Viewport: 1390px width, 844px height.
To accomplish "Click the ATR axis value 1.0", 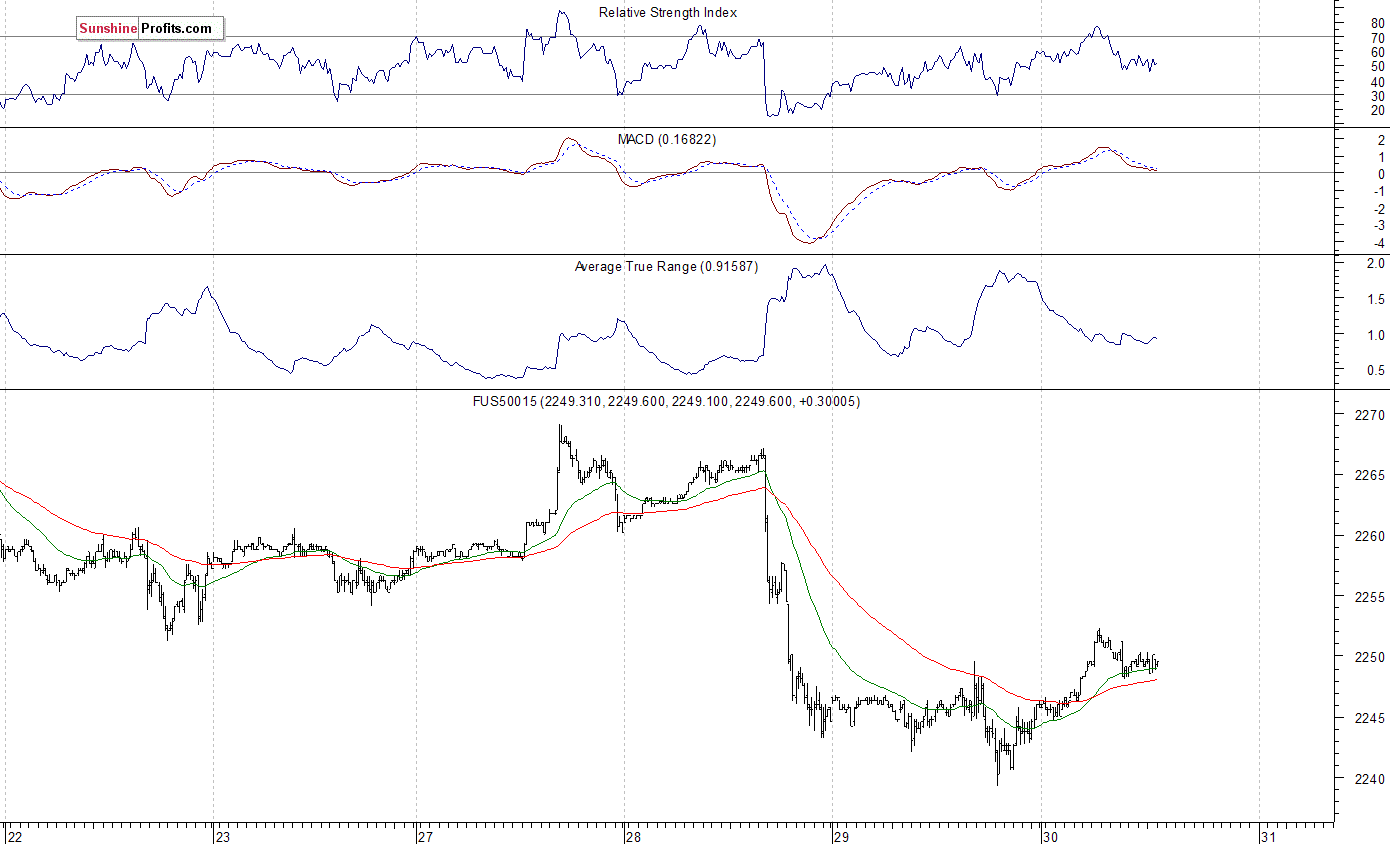I will click(1376, 335).
